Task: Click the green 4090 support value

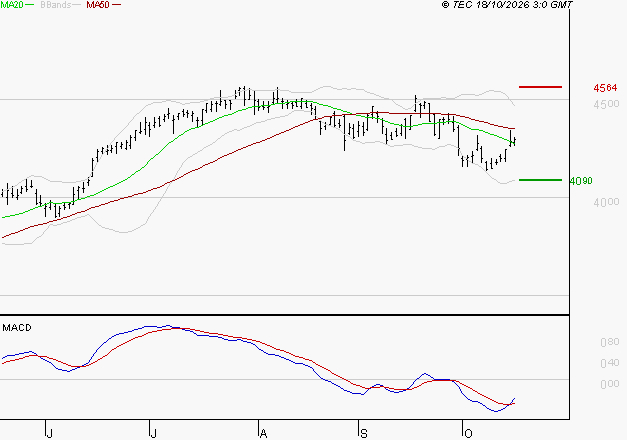Action: (581, 181)
